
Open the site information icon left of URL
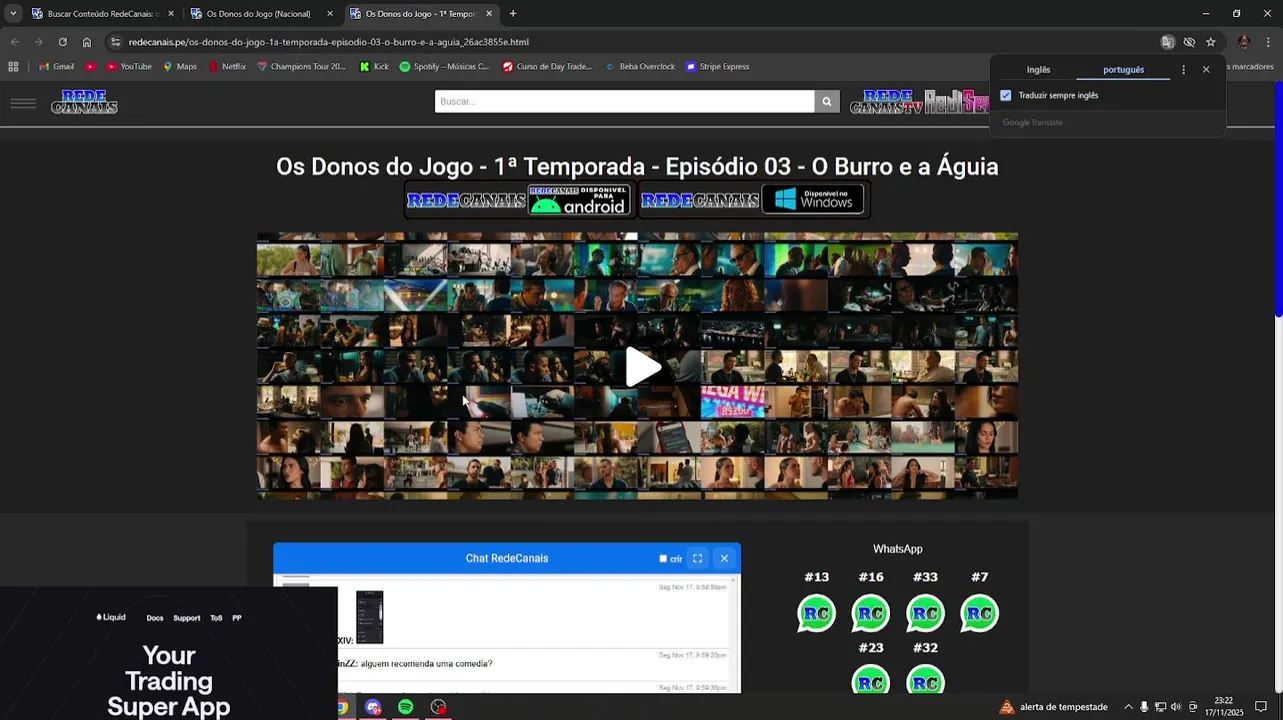(x=115, y=42)
